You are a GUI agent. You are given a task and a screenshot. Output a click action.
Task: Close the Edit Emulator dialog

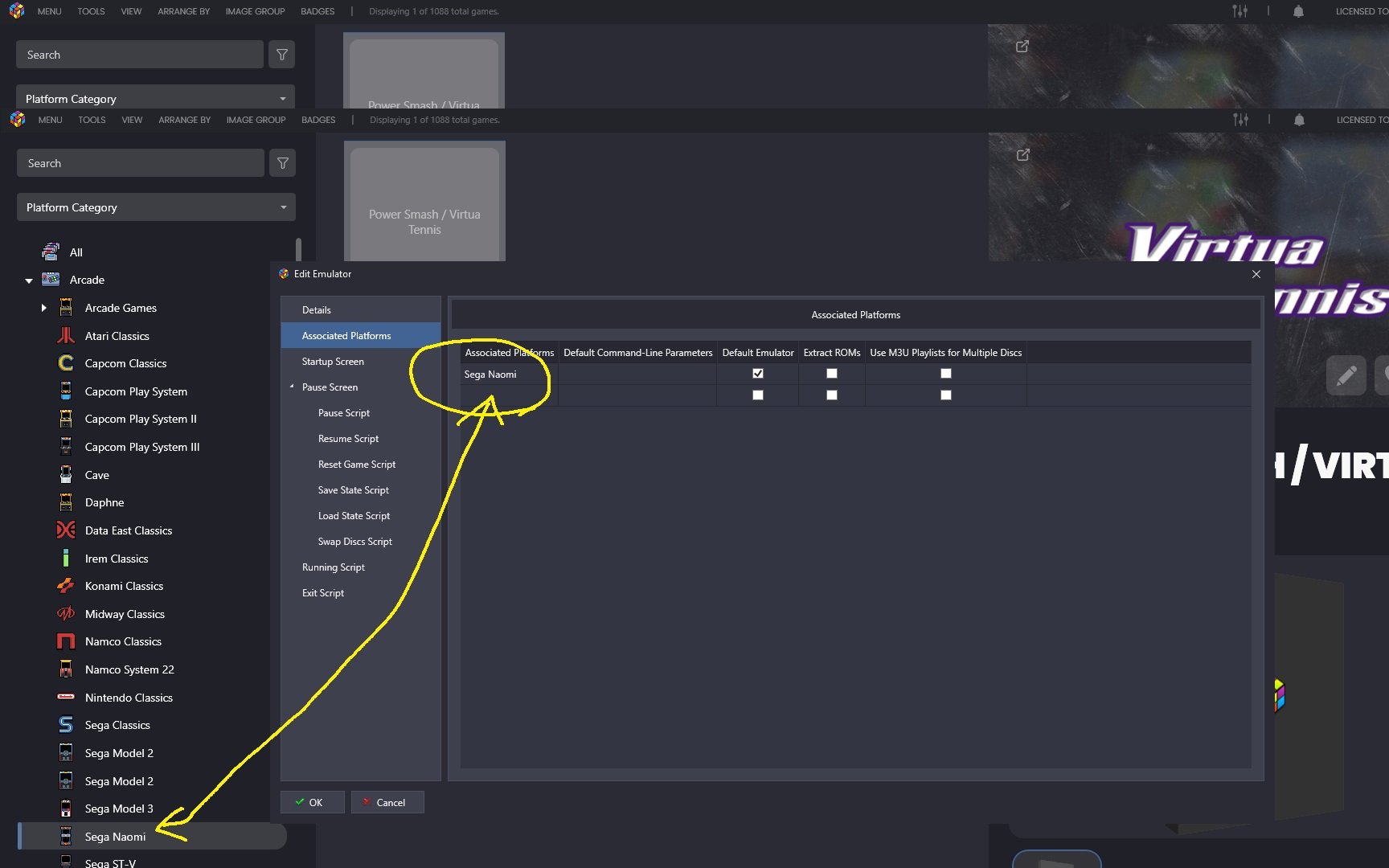(1256, 274)
